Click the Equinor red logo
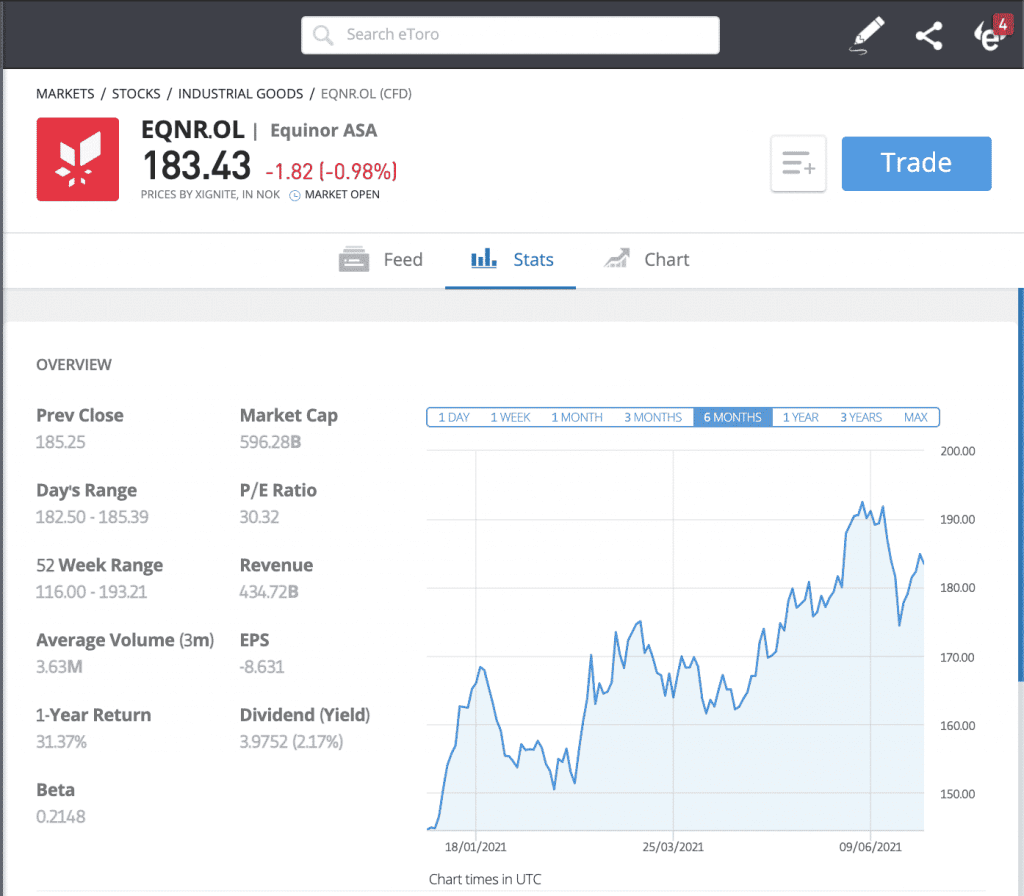 click(77, 159)
